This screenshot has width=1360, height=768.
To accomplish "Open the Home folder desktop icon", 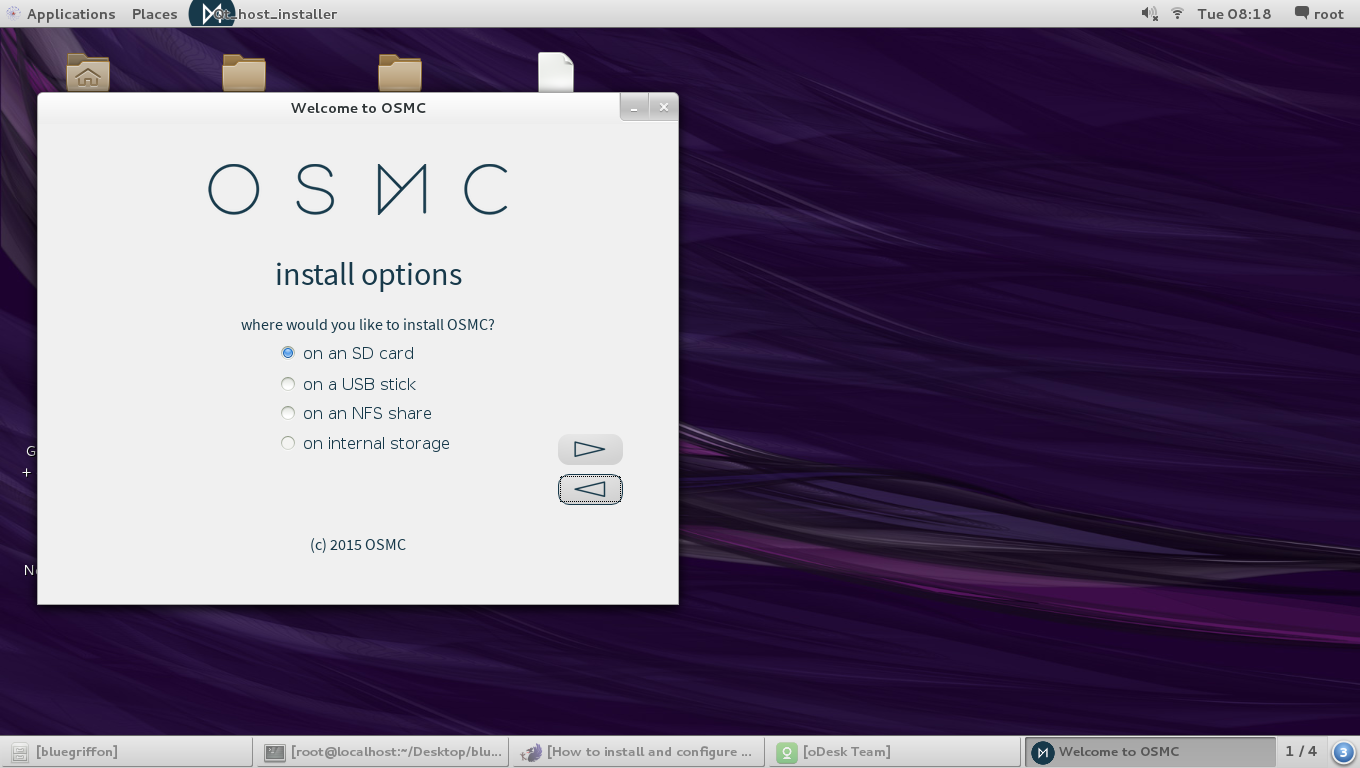I will click(x=88, y=73).
